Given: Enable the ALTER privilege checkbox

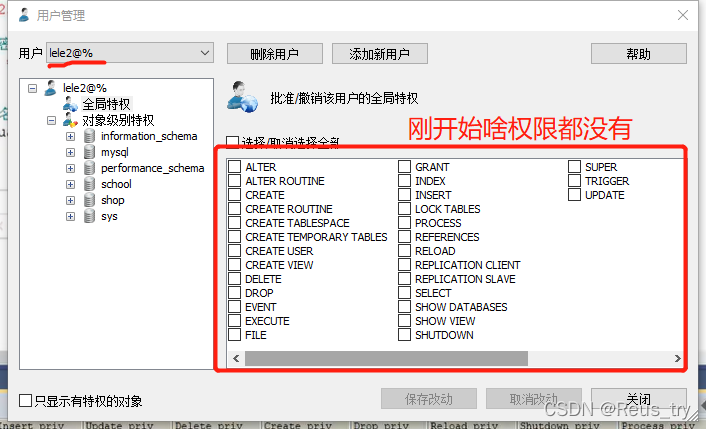Looking at the screenshot, I should (235, 167).
